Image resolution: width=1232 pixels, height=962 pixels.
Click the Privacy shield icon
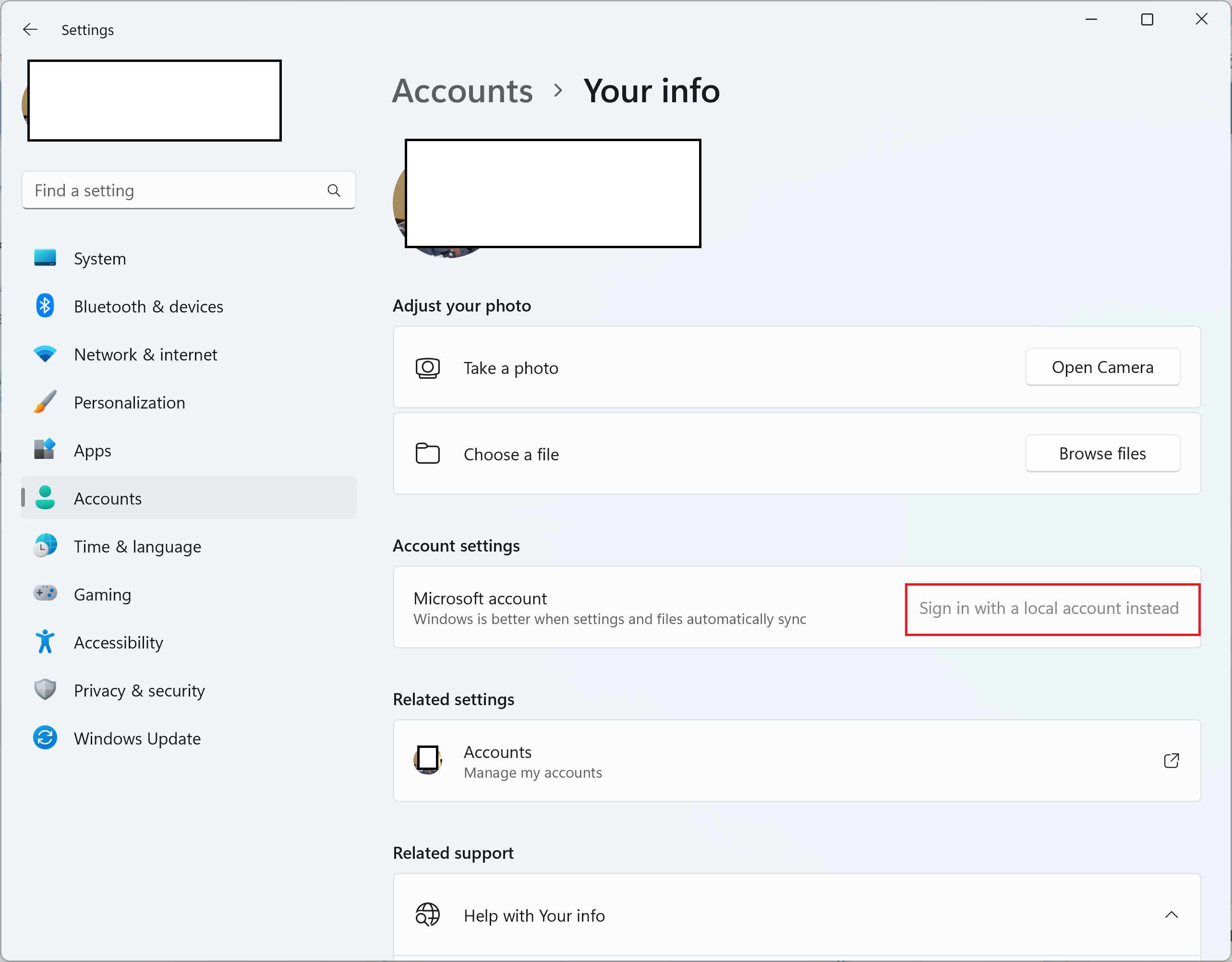[45, 690]
